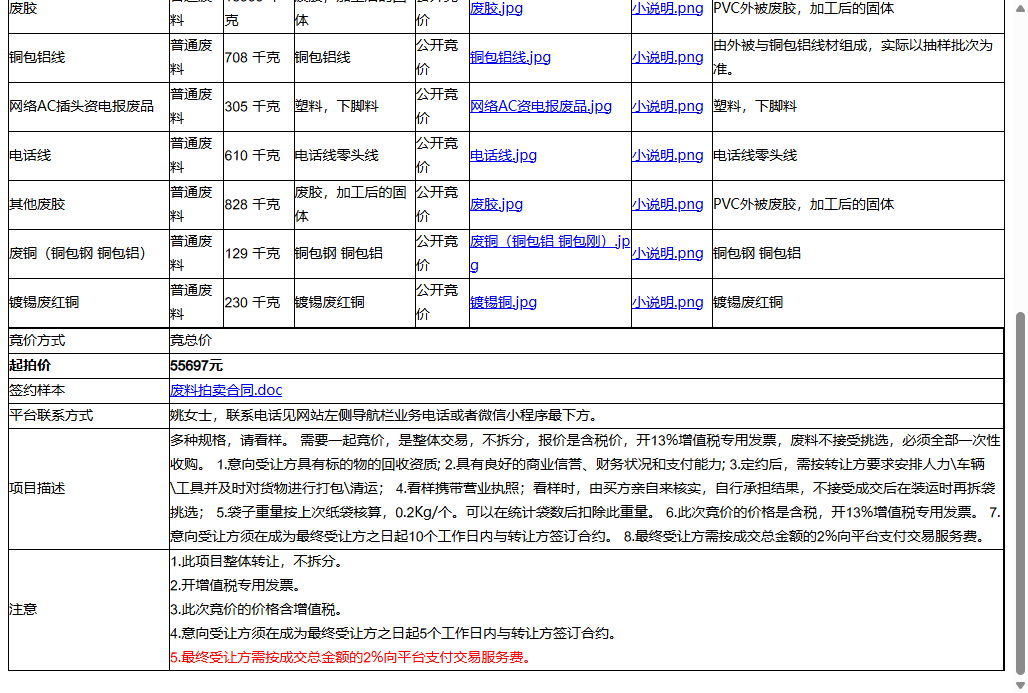
Task: Click note line 4 about 5个工作日内签订合约
Action: tap(393, 633)
